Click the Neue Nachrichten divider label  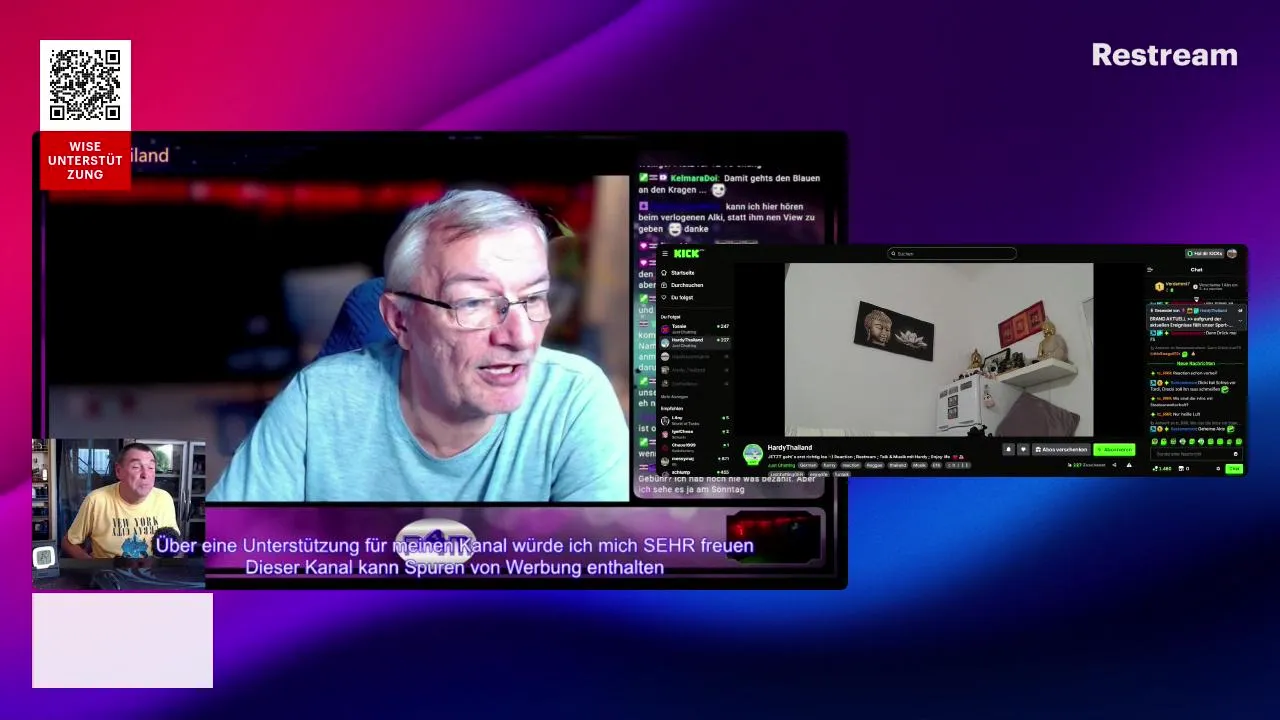pos(1196,363)
